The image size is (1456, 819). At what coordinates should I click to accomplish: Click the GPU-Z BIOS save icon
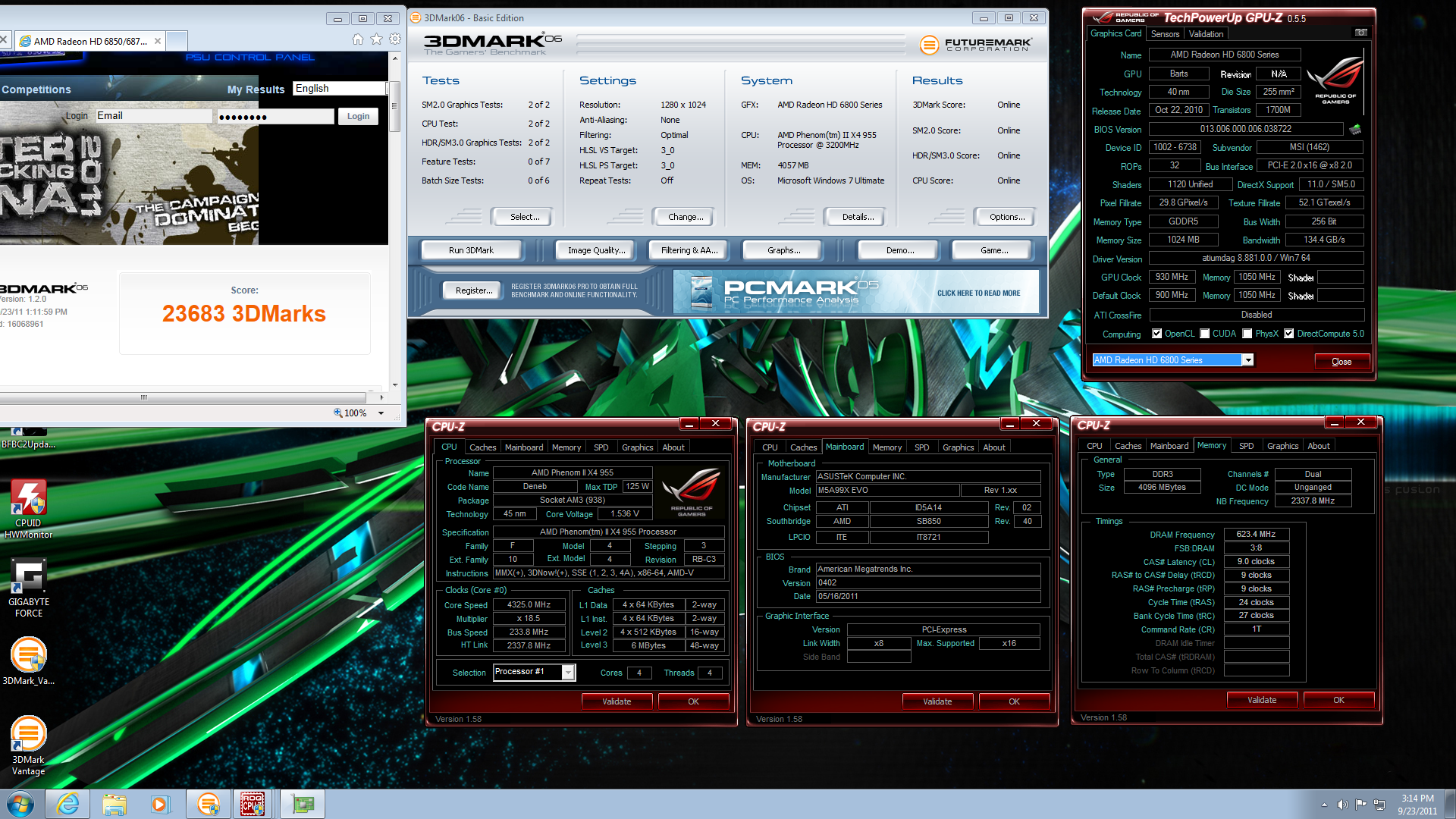click(x=1356, y=129)
